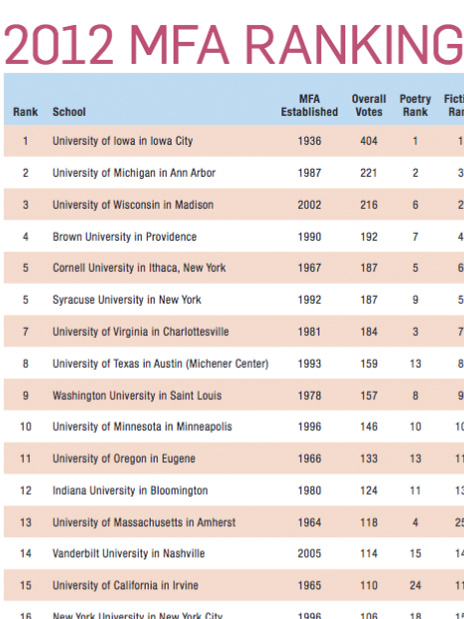
Task: Click the established year 1992
Action: pyautogui.click(x=309, y=300)
